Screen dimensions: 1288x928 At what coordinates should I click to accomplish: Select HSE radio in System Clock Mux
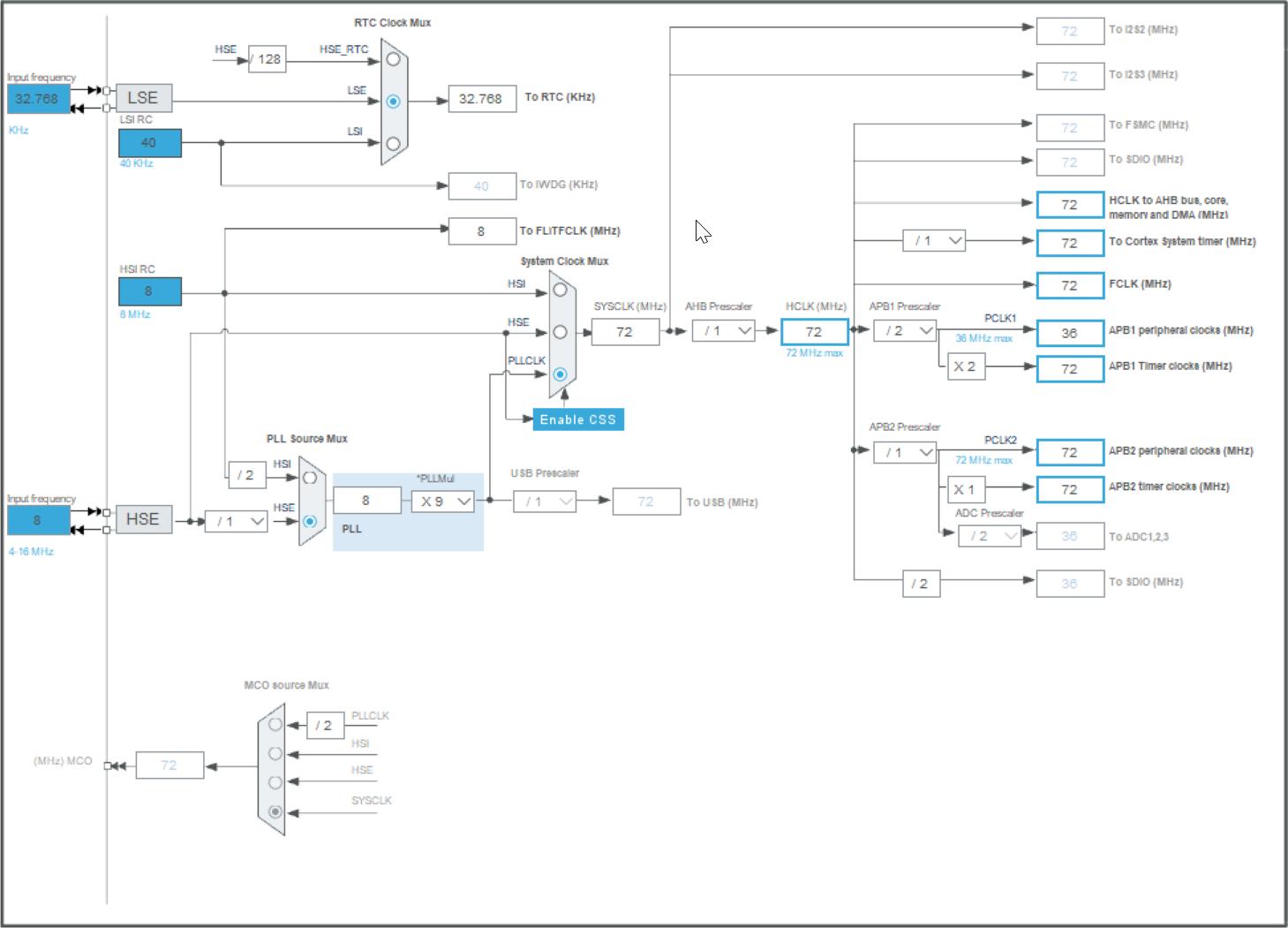pos(560,332)
